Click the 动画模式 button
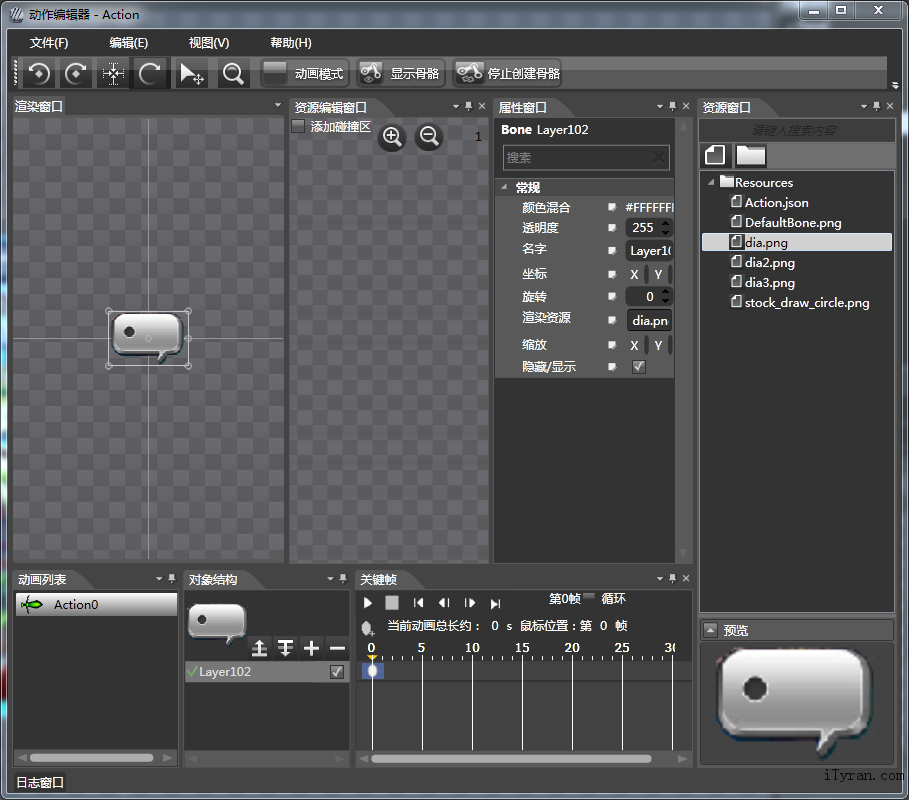The height and width of the screenshot is (800, 909). click(304, 73)
